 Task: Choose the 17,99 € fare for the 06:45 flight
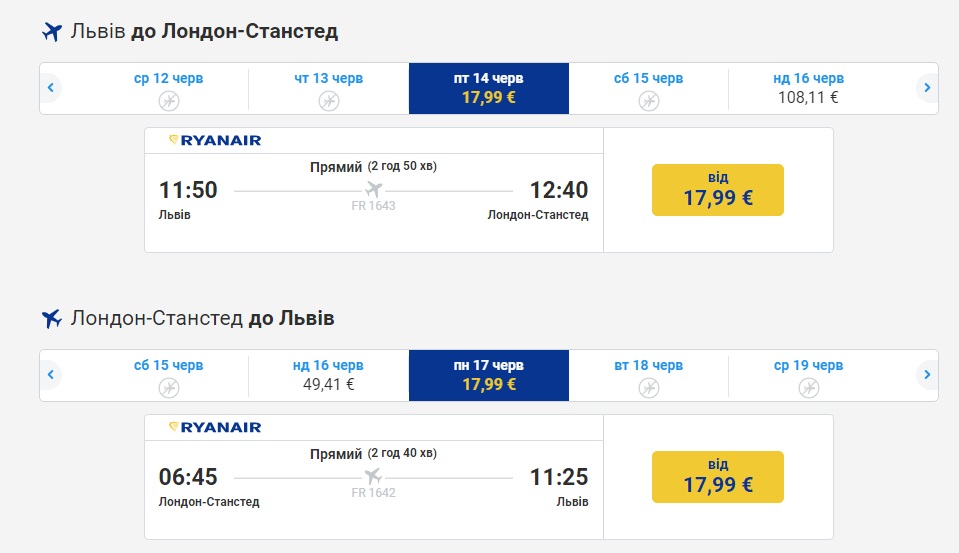click(717, 477)
